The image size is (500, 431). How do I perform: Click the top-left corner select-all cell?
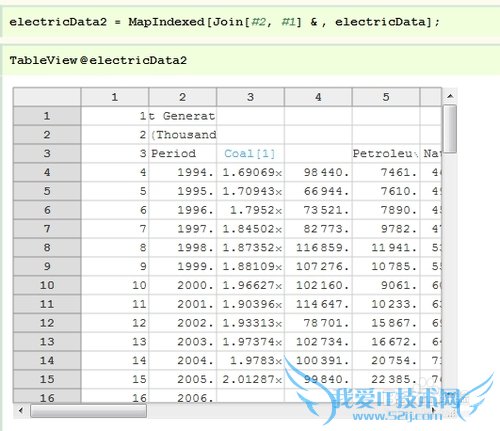click(x=47, y=97)
